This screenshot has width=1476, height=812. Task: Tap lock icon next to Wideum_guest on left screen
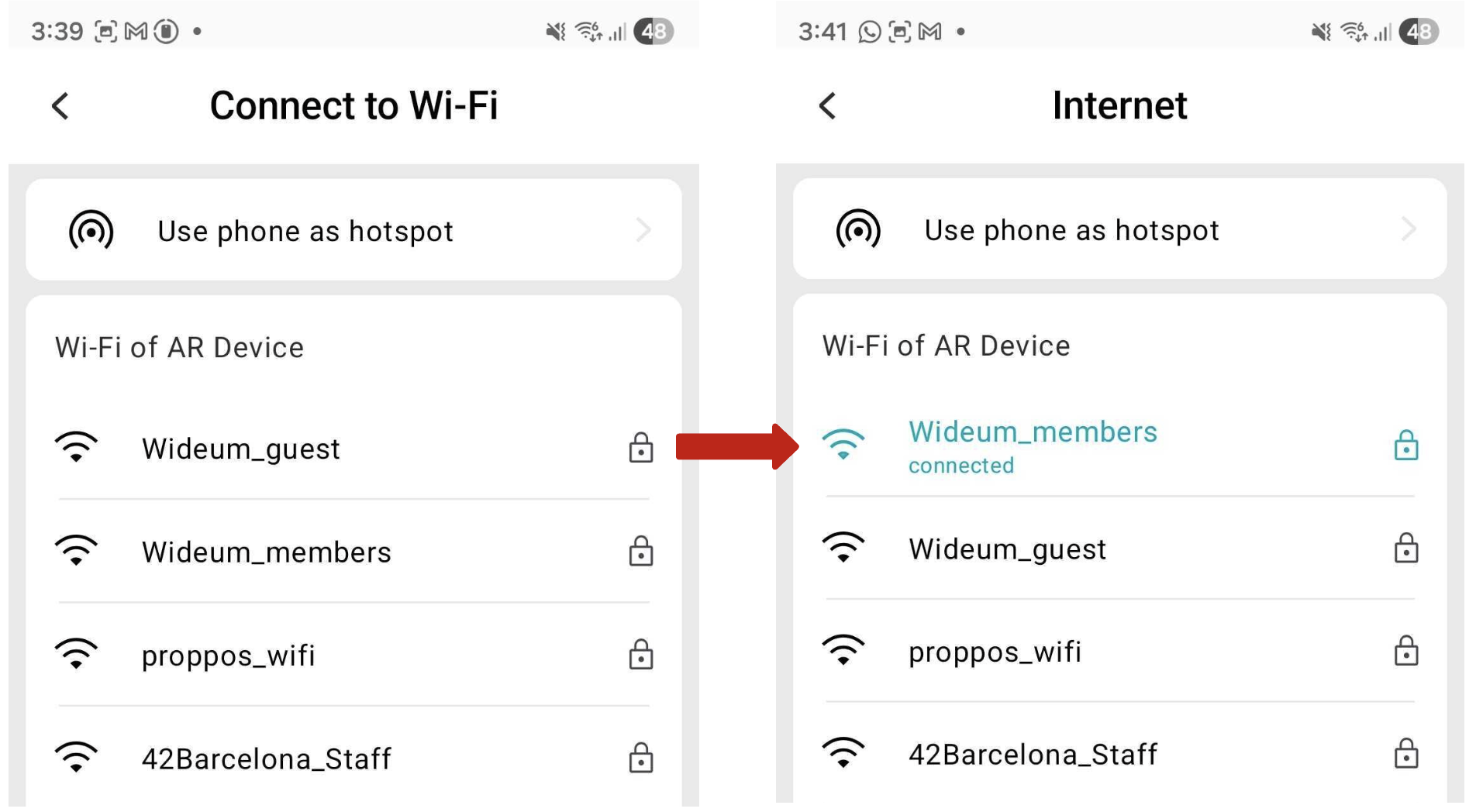(x=641, y=448)
